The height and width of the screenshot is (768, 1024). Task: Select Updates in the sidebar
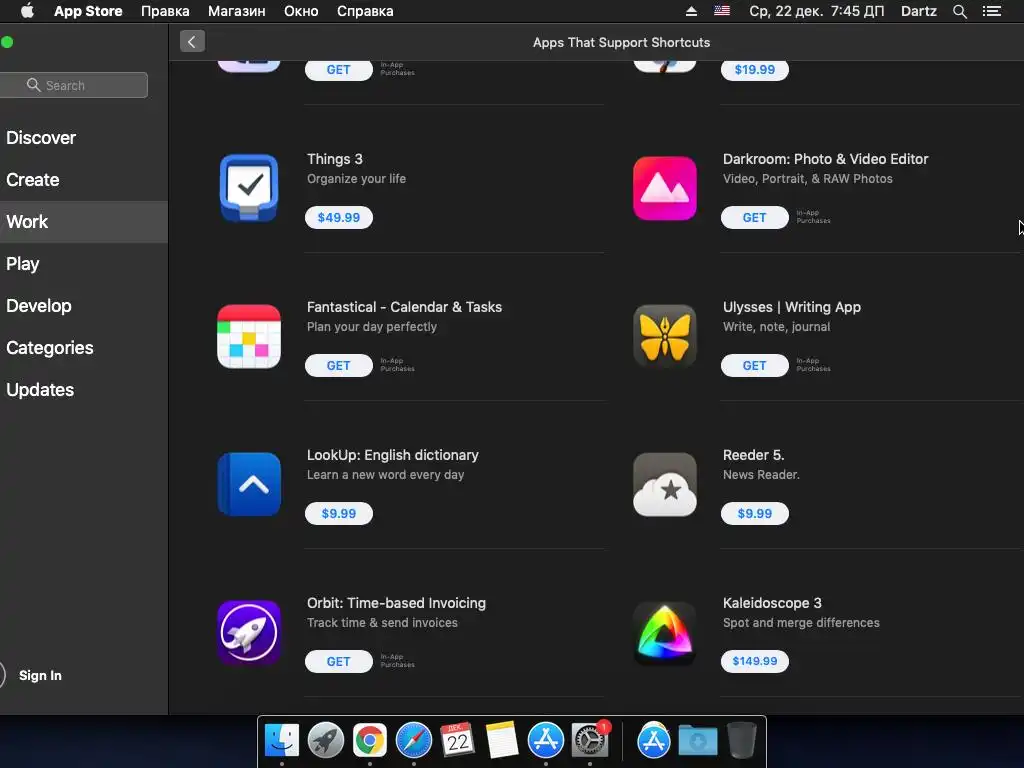[84, 389]
